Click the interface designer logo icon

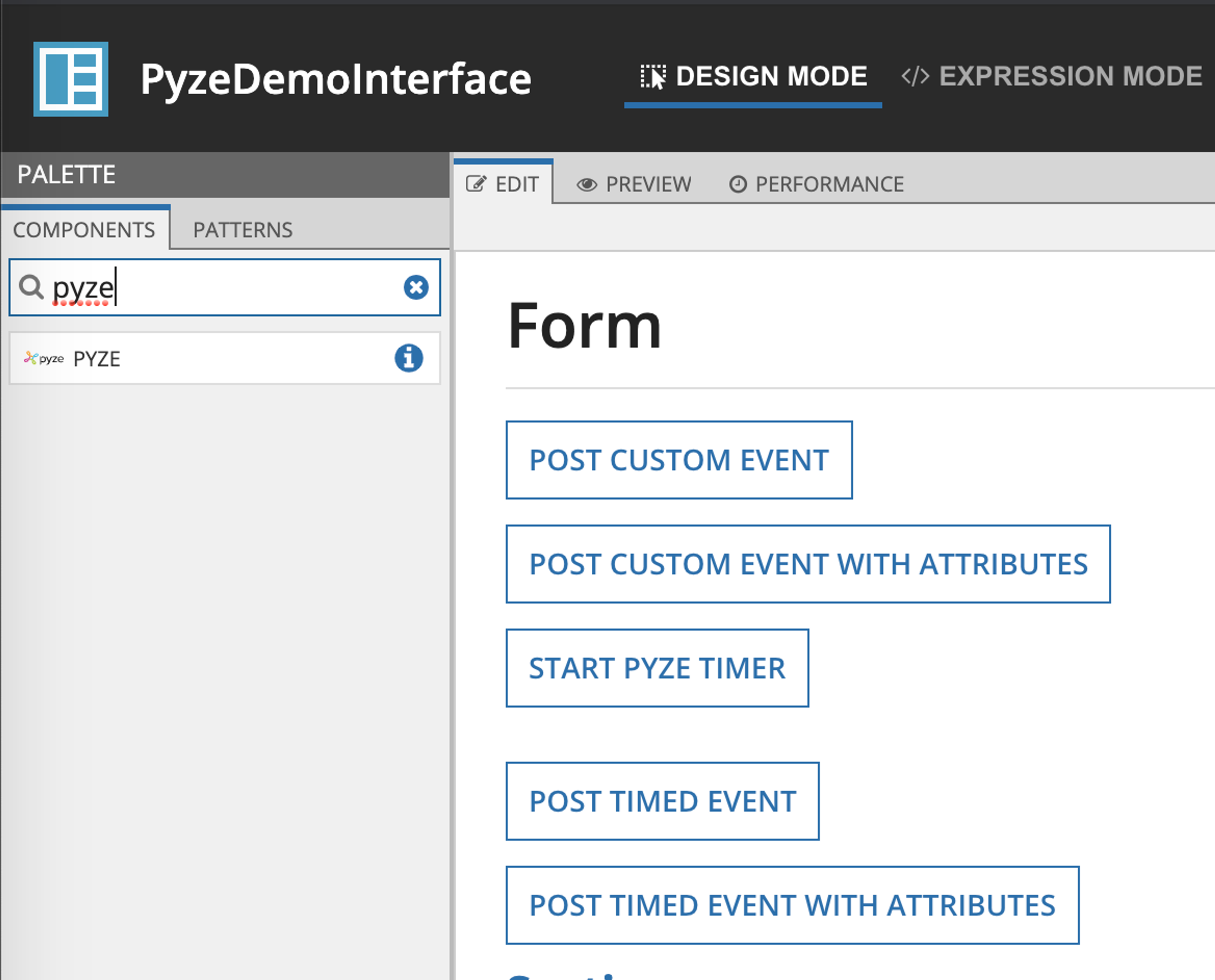tap(71, 79)
